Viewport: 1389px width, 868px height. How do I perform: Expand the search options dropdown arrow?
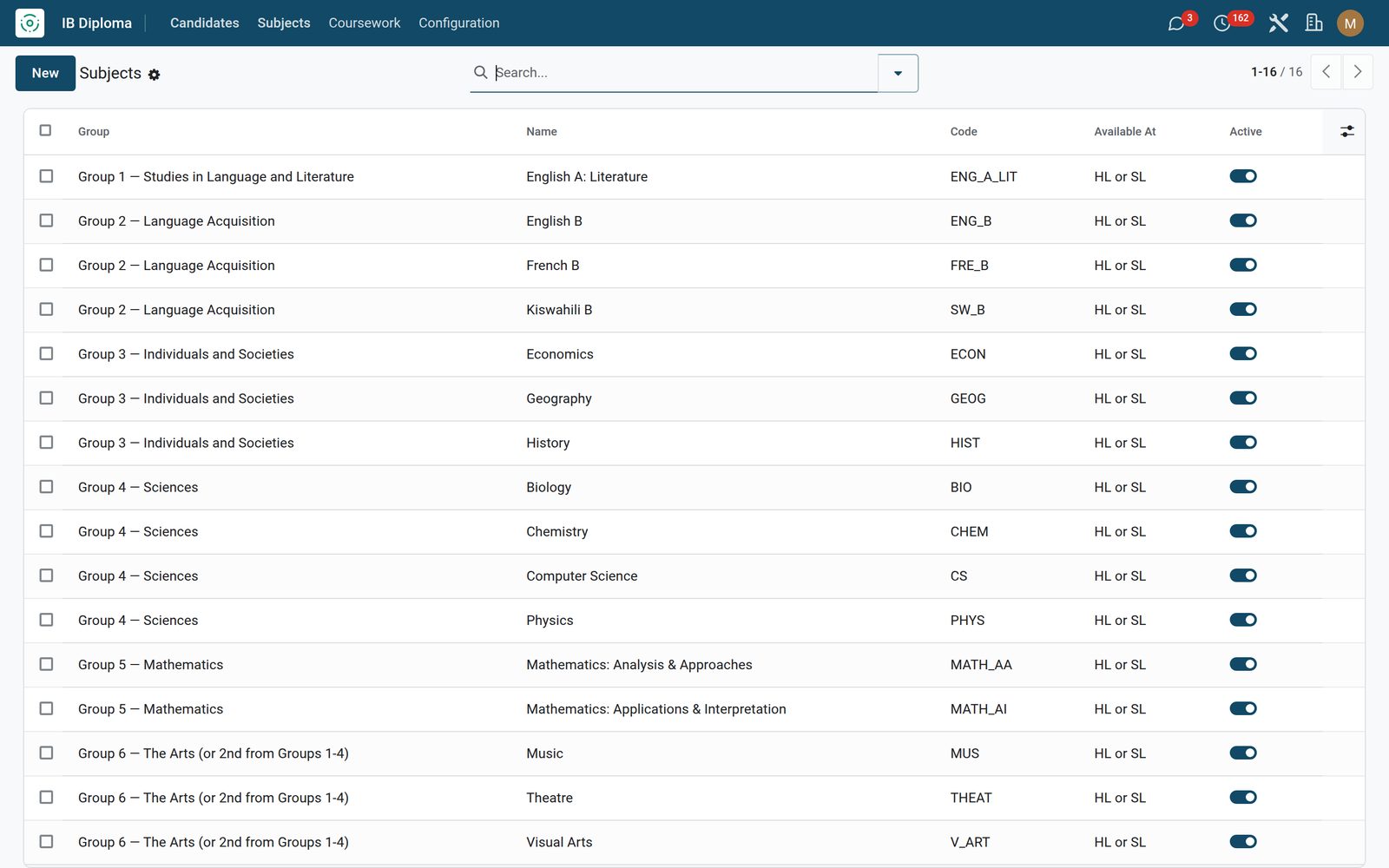tap(898, 73)
